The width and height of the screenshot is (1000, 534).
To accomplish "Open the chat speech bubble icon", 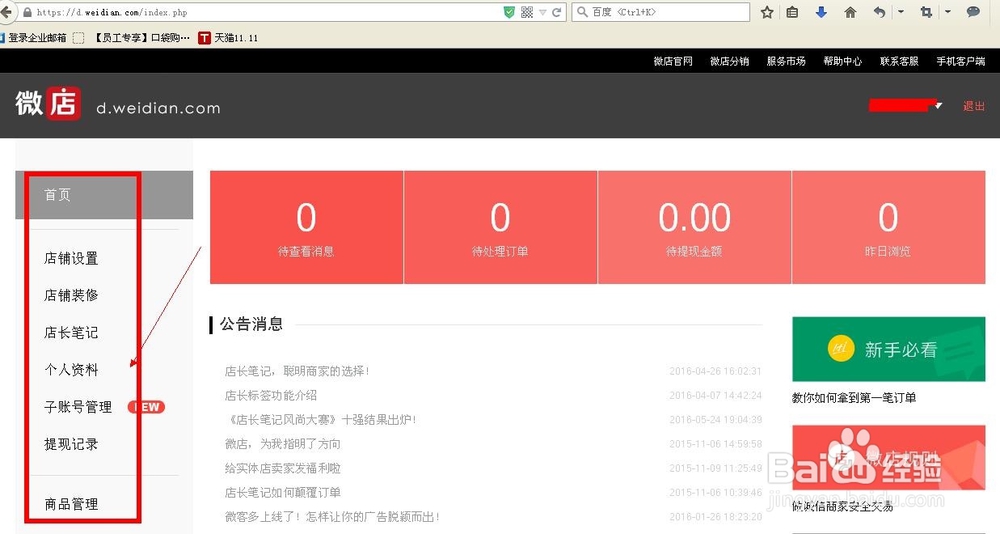I will tap(973, 12).
